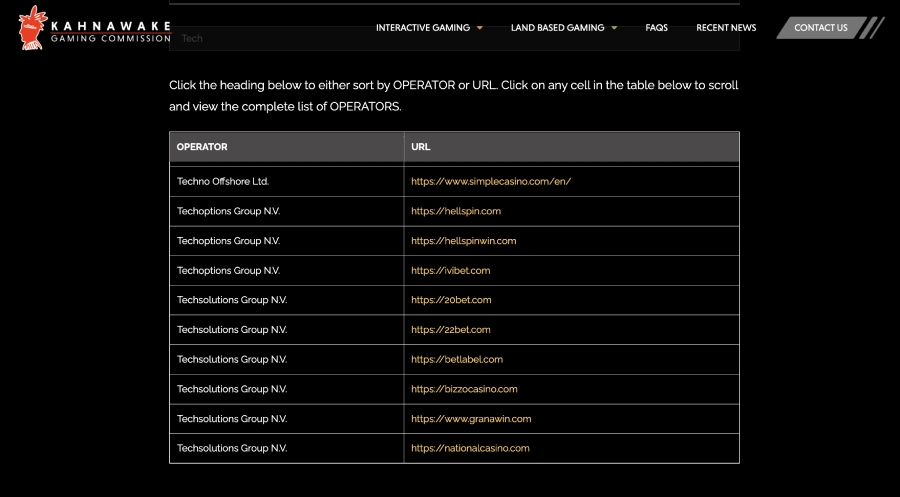Select the Techsolutions cell next to nationalcasino.com
Viewport: 900px width, 497px height.
(287, 448)
